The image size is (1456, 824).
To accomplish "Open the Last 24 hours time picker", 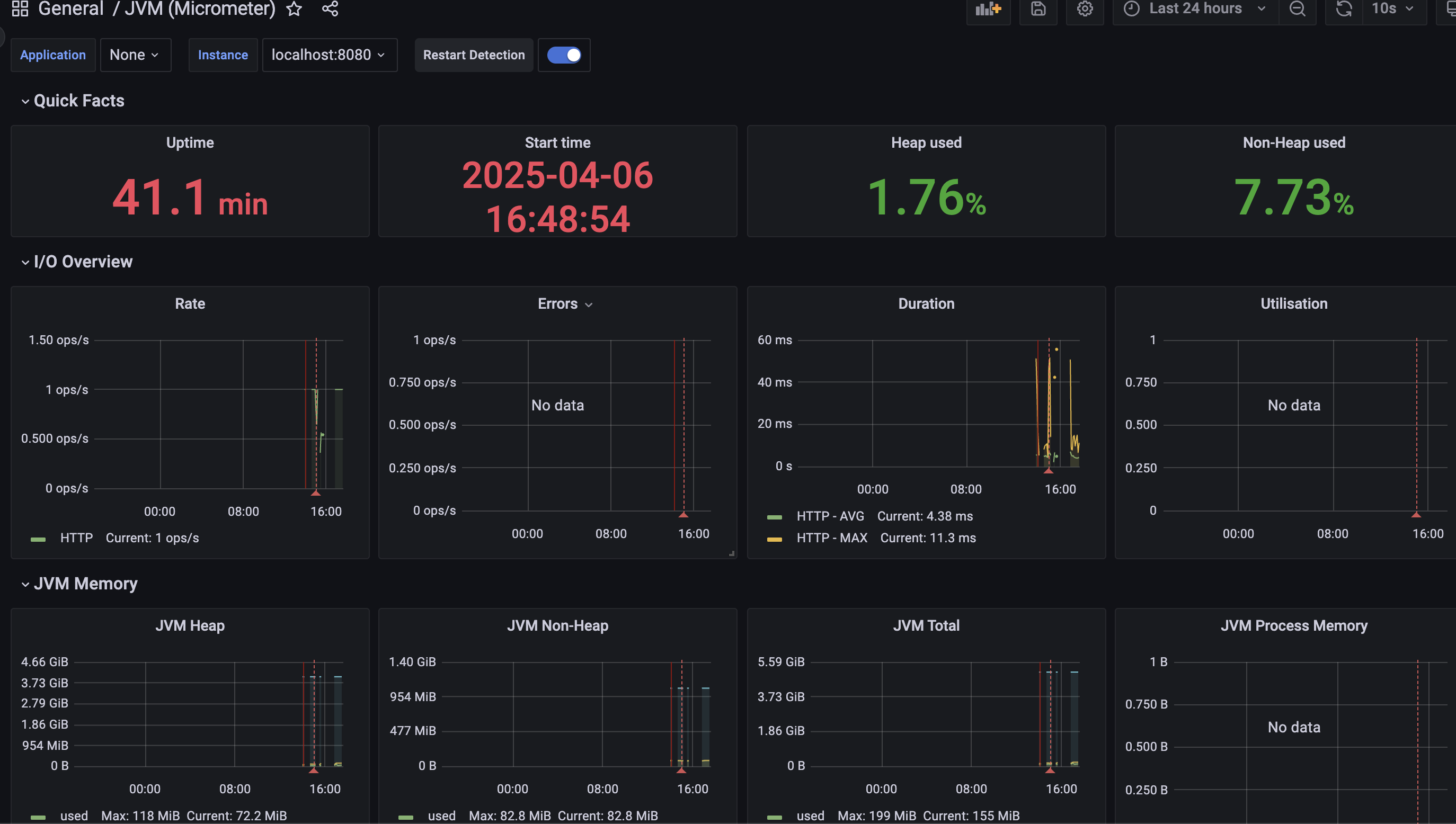I will (x=1195, y=8).
